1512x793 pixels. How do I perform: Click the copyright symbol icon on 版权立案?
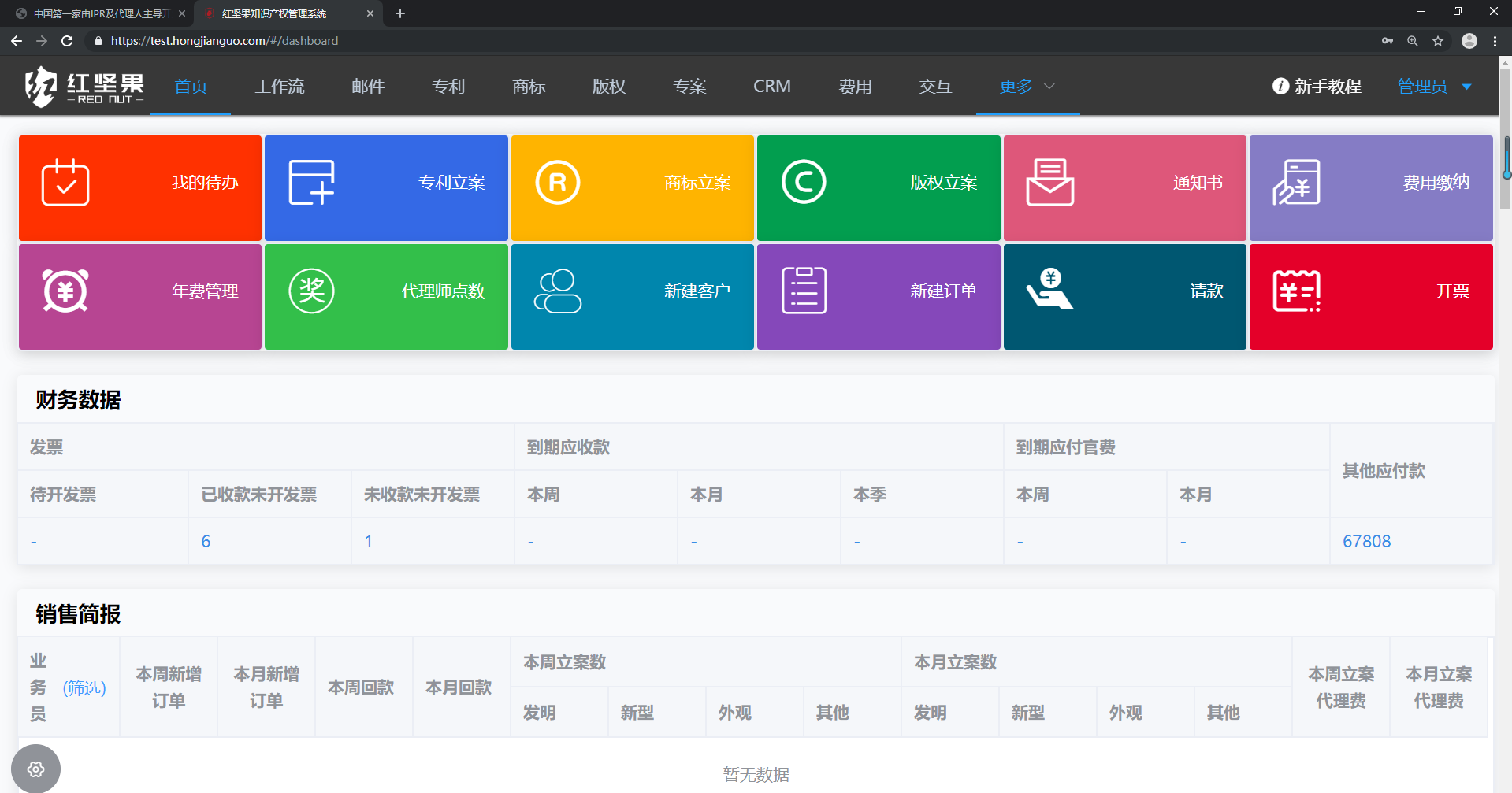pyautogui.click(x=803, y=183)
